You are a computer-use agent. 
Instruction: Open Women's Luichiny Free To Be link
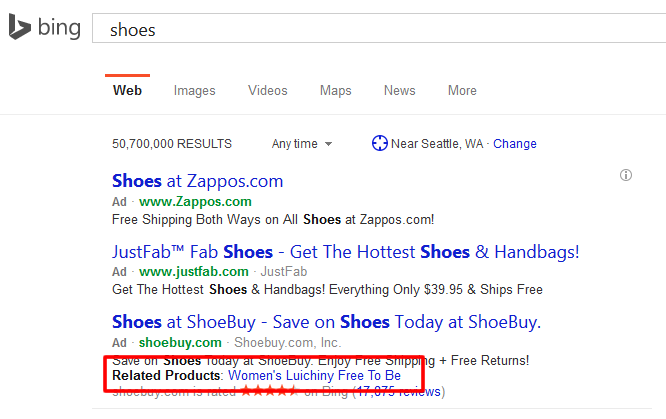coord(314,375)
